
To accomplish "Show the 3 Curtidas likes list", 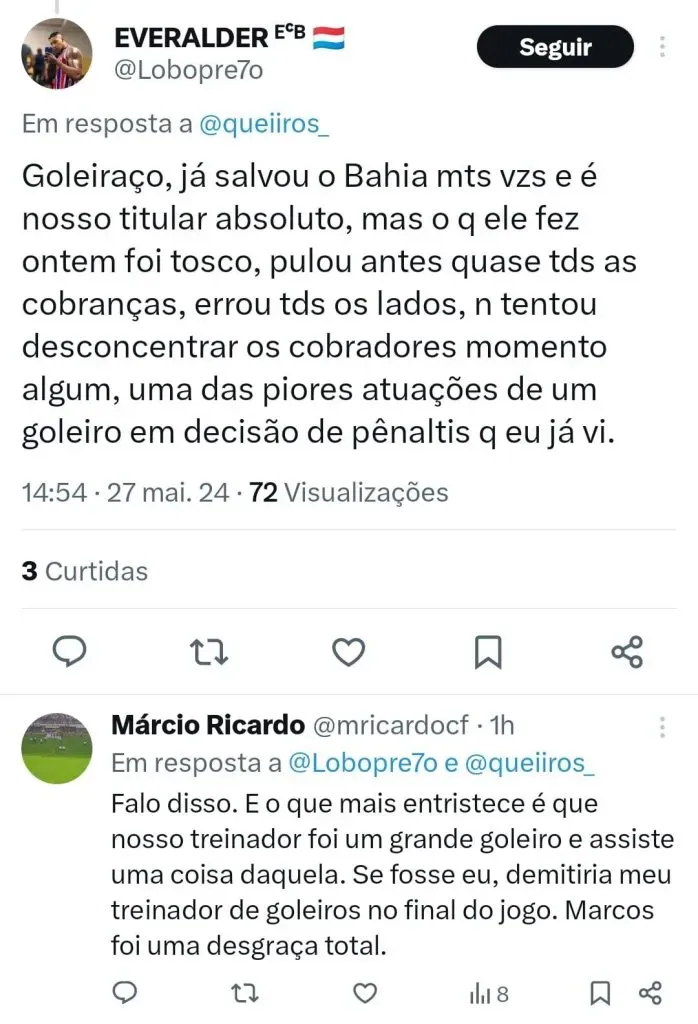I will [x=85, y=571].
